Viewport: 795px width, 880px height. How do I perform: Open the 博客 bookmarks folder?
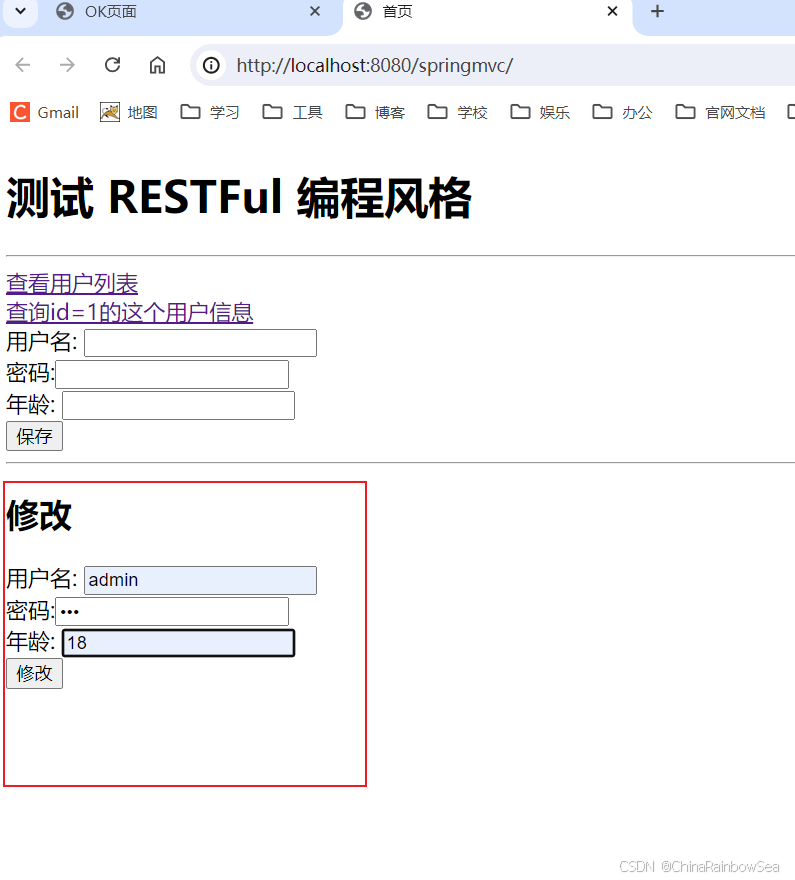pos(375,112)
